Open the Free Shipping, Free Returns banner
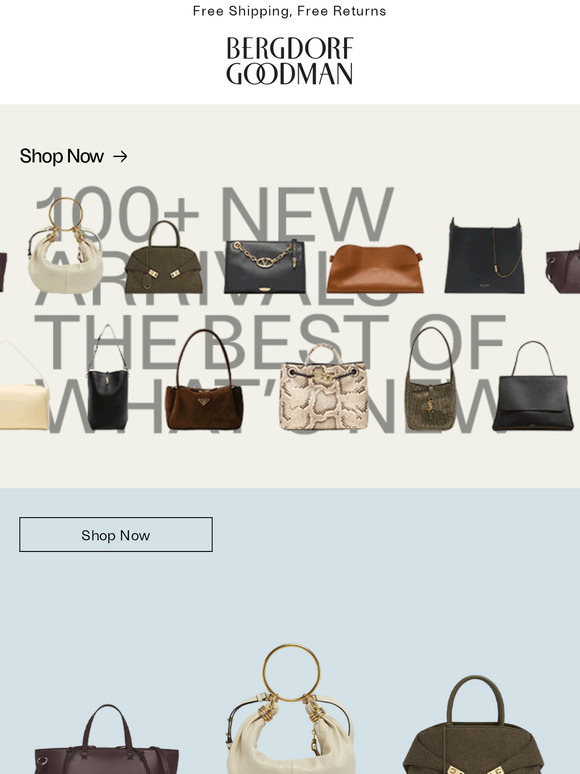The height and width of the screenshot is (774, 580). 289,11
